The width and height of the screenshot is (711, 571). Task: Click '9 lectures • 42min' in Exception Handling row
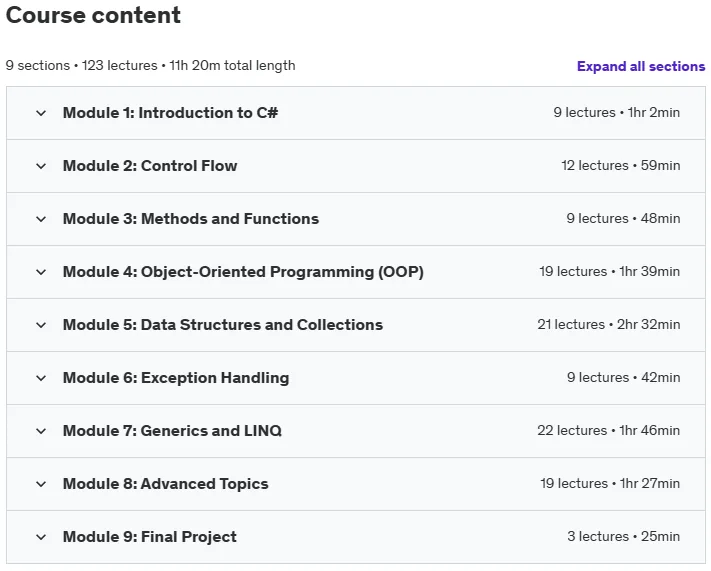tap(623, 377)
